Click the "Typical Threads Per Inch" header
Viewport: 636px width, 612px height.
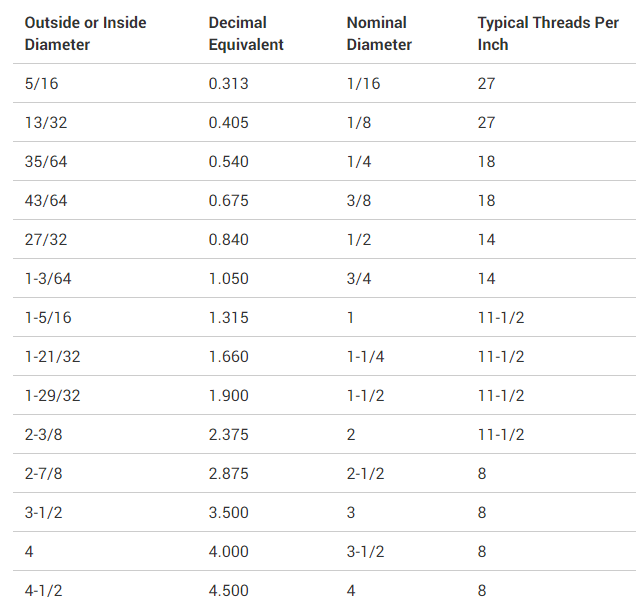pos(548,34)
